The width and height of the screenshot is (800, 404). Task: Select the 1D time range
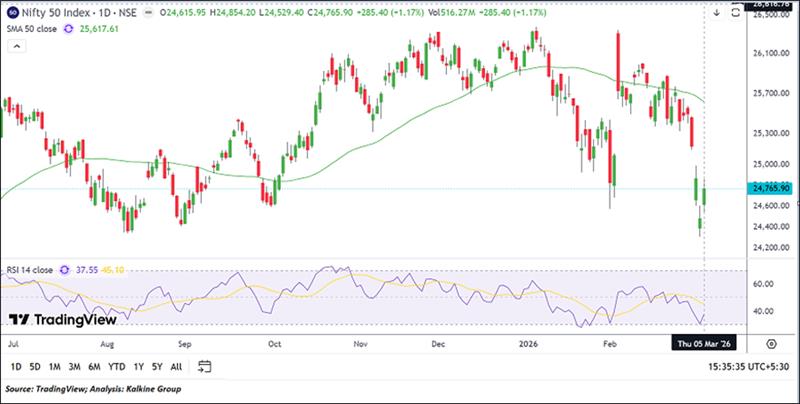tap(16, 366)
